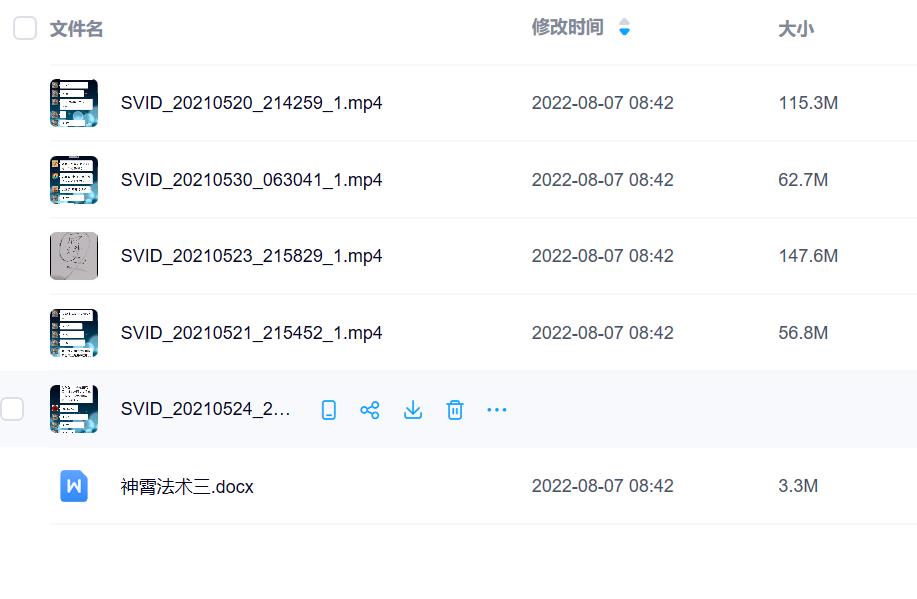The width and height of the screenshot is (917, 599).
Task: Click the 大小 column header
Action: click(795, 29)
